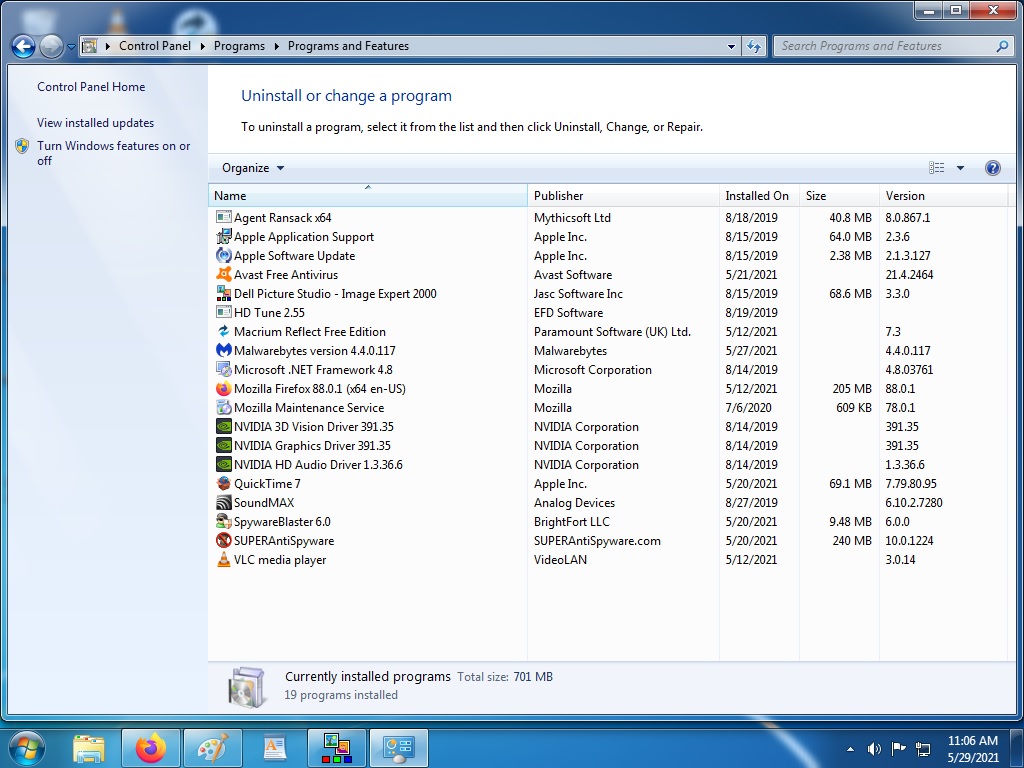Open the Organize dropdown menu
Viewport: 1024px width, 768px height.
pos(253,168)
